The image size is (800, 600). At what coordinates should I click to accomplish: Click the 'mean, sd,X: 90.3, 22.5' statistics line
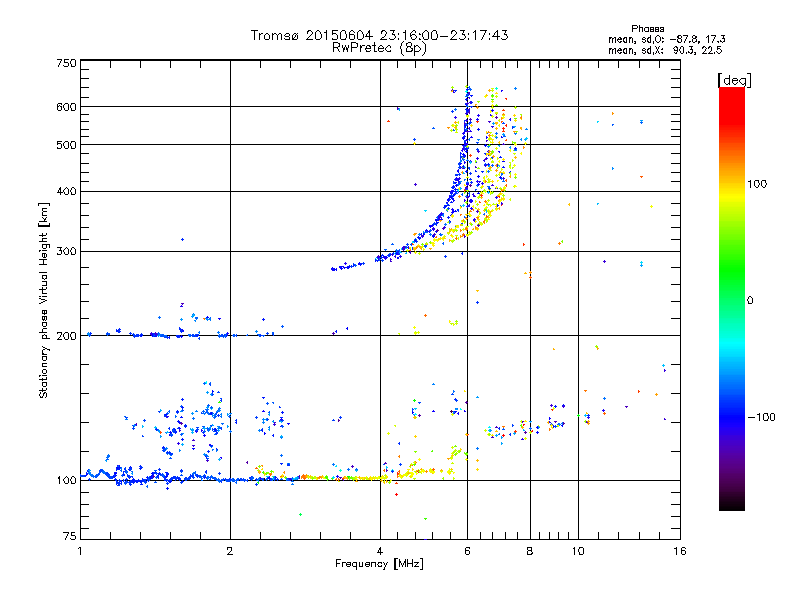tap(665, 51)
